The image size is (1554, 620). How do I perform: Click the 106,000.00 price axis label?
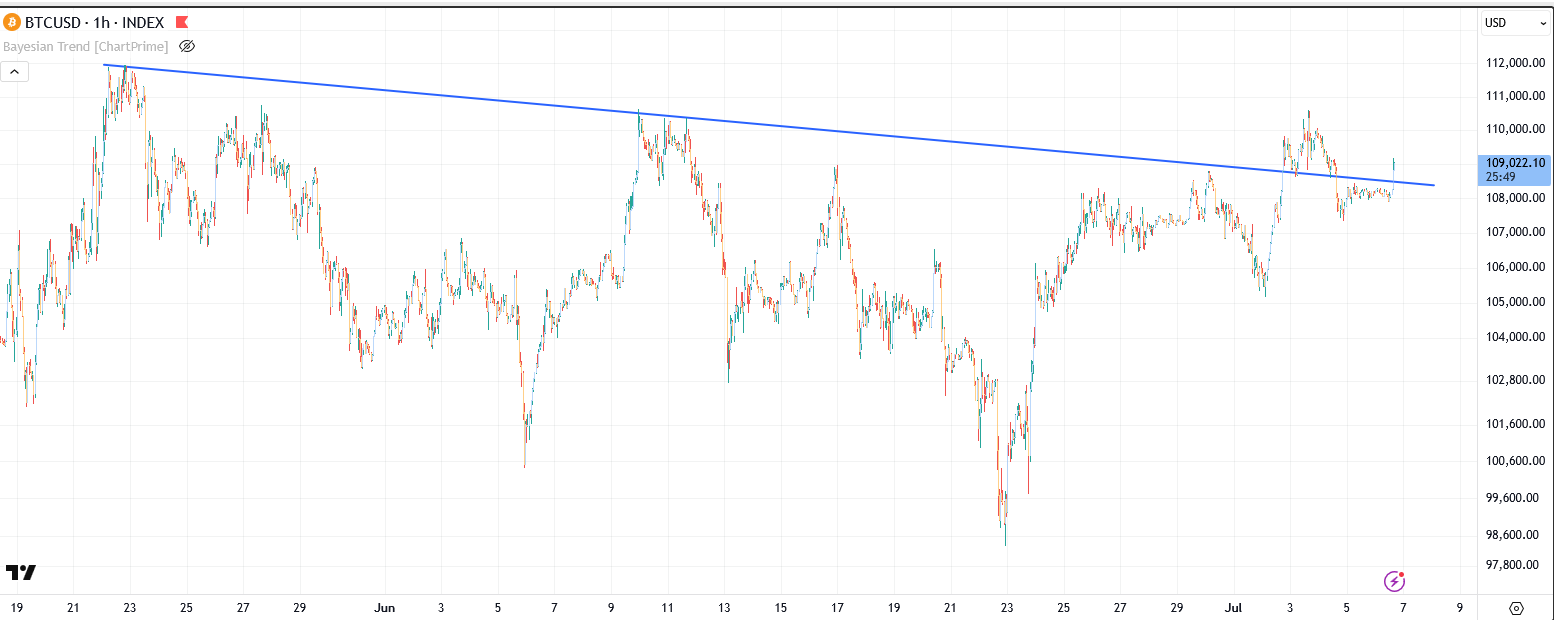click(1517, 267)
